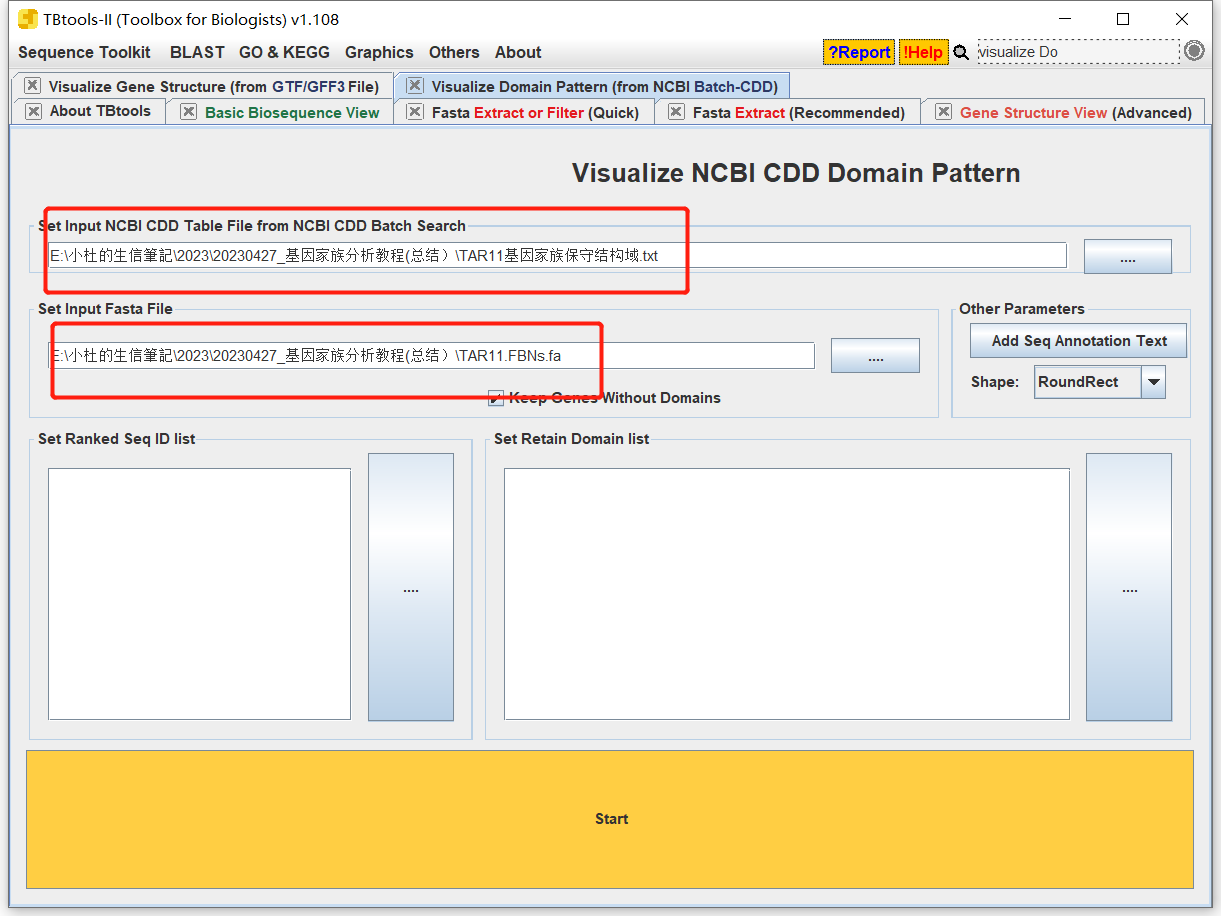Click inside the Retain Domain list area

[x=787, y=594]
